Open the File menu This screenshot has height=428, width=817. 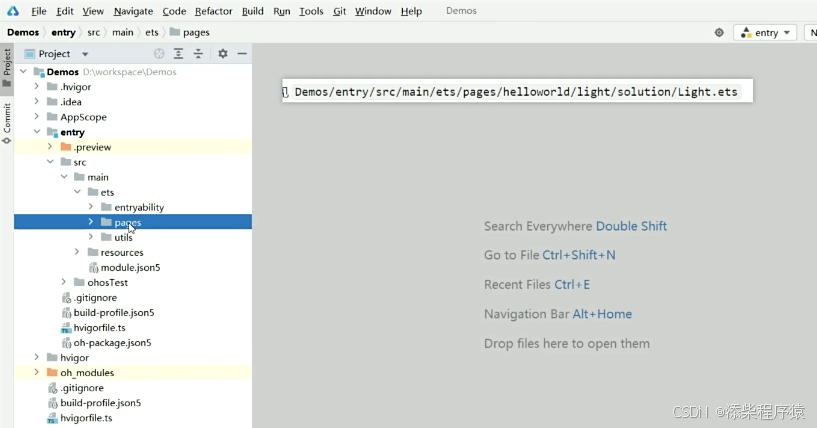(39, 11)
